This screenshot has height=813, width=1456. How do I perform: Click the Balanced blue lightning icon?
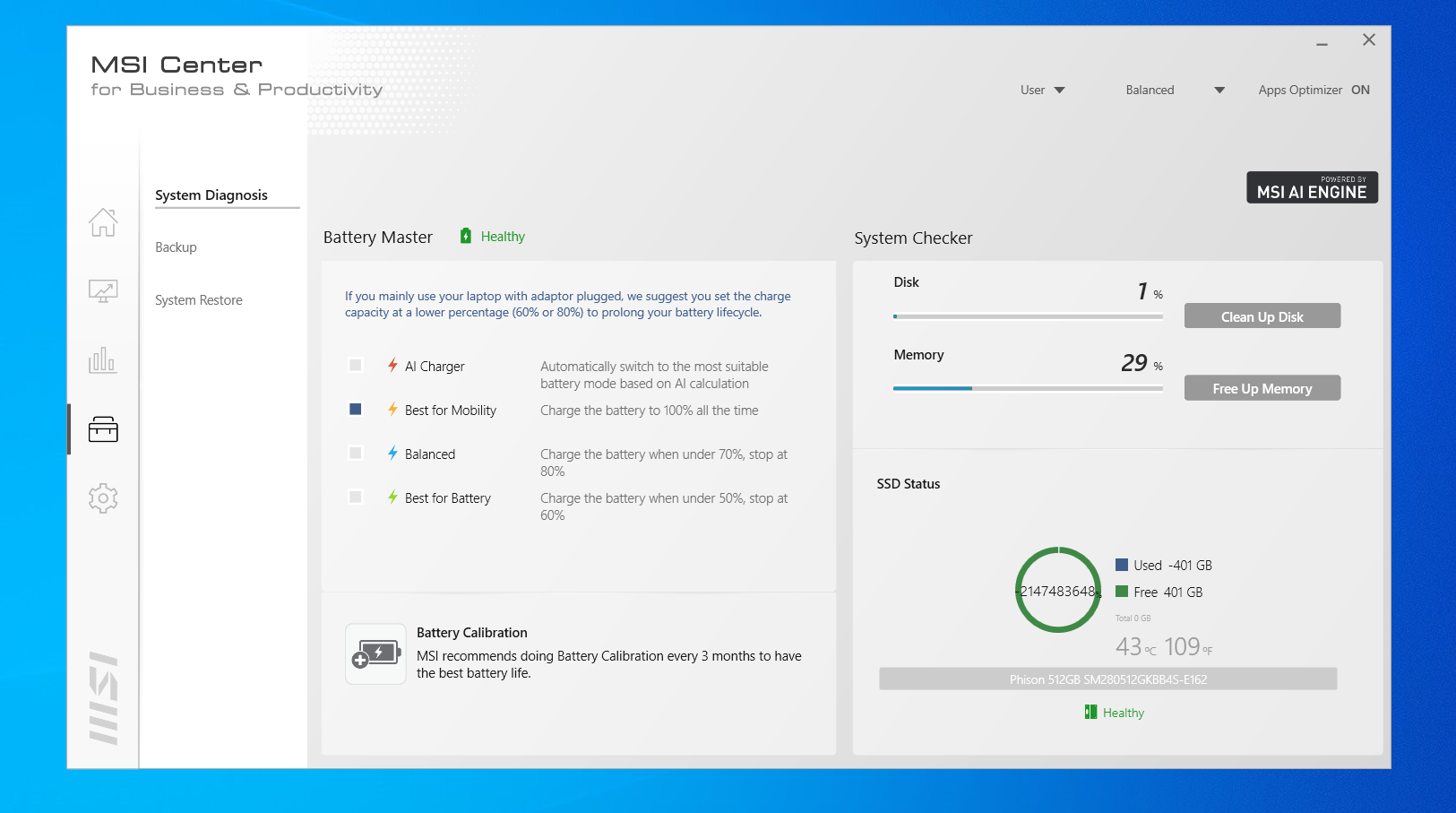click(392, 454)
